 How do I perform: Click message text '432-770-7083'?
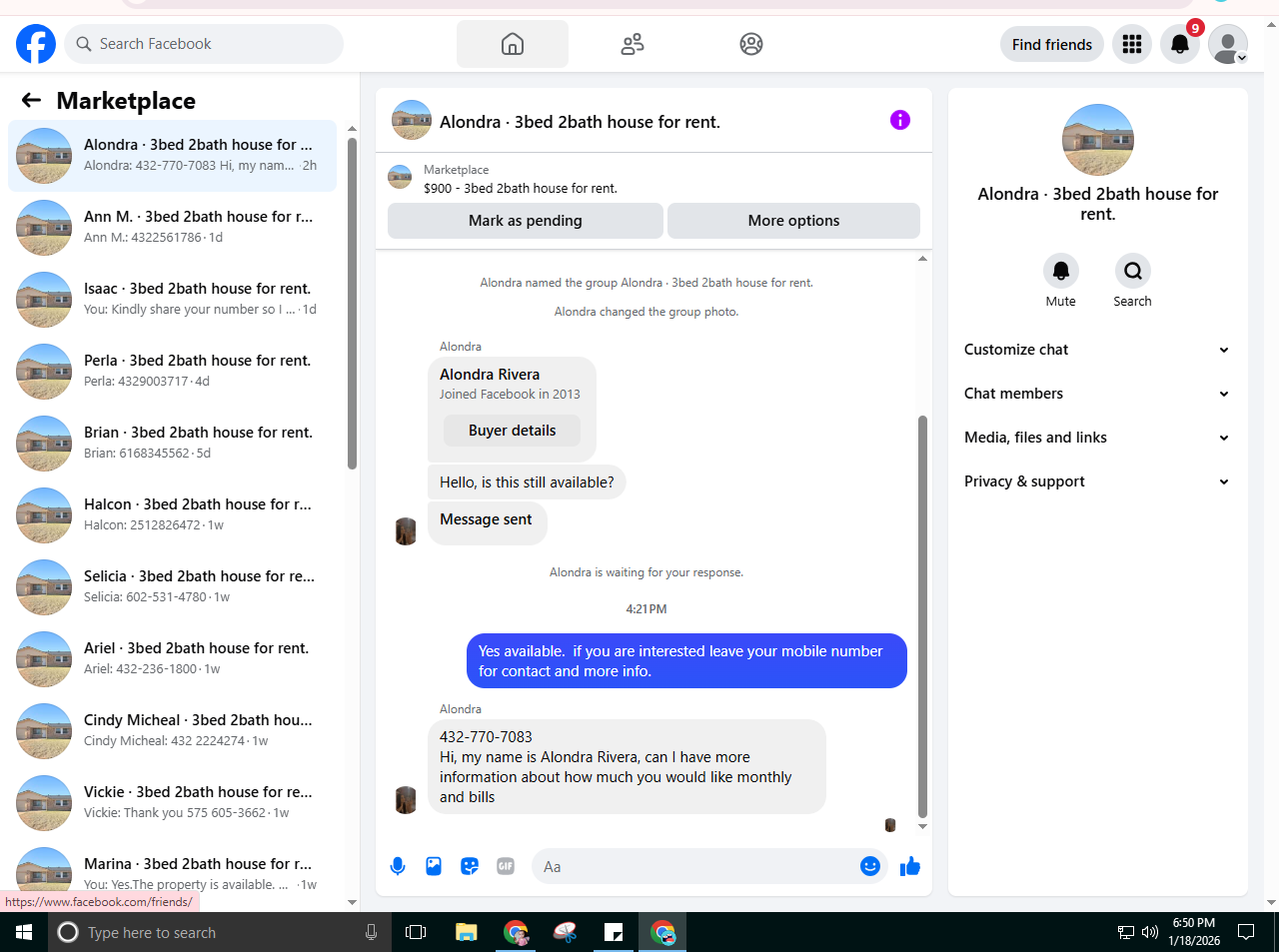pos(486,737)
